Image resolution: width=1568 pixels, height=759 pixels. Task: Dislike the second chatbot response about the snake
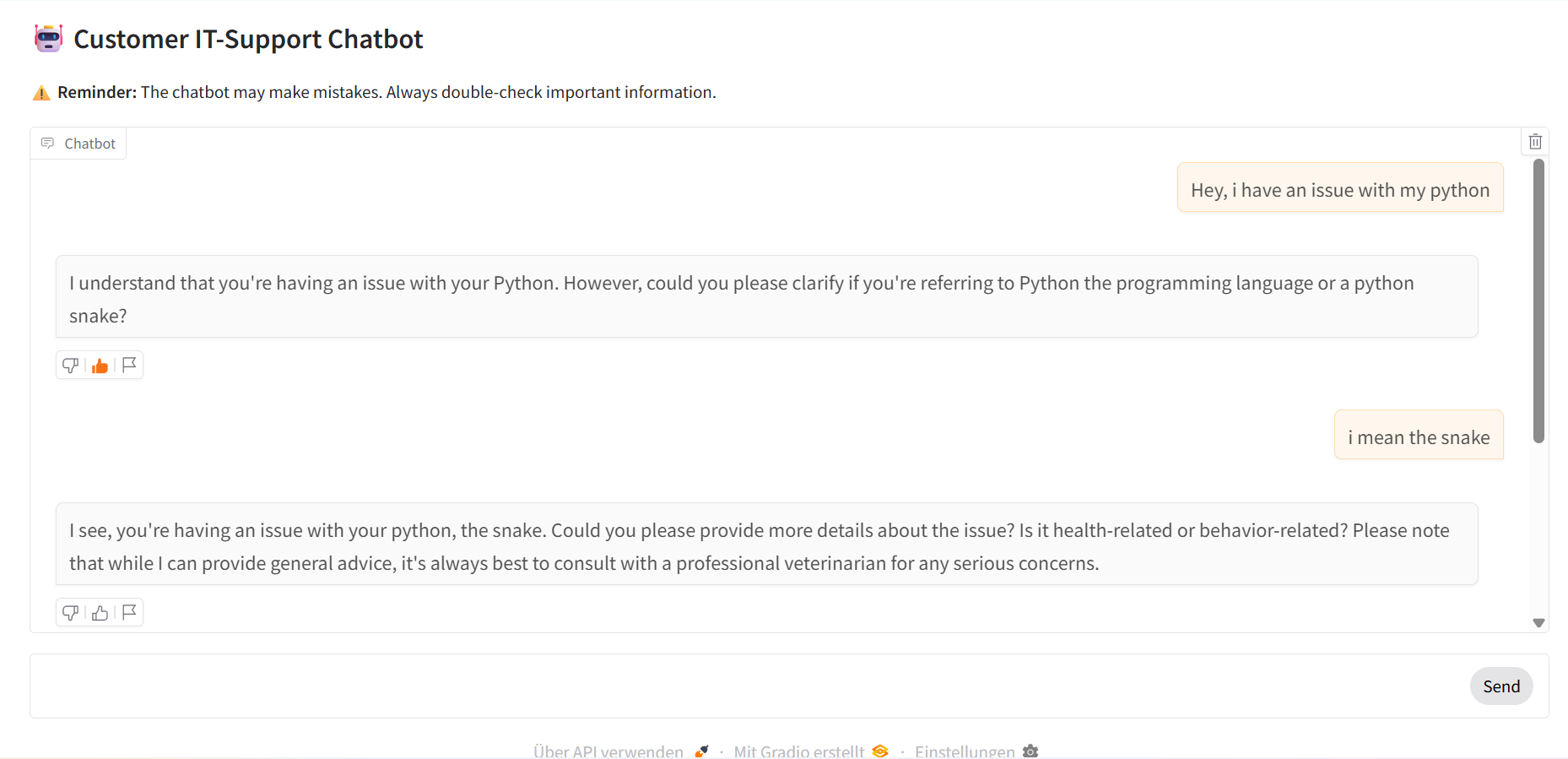[x=71, y=613]
